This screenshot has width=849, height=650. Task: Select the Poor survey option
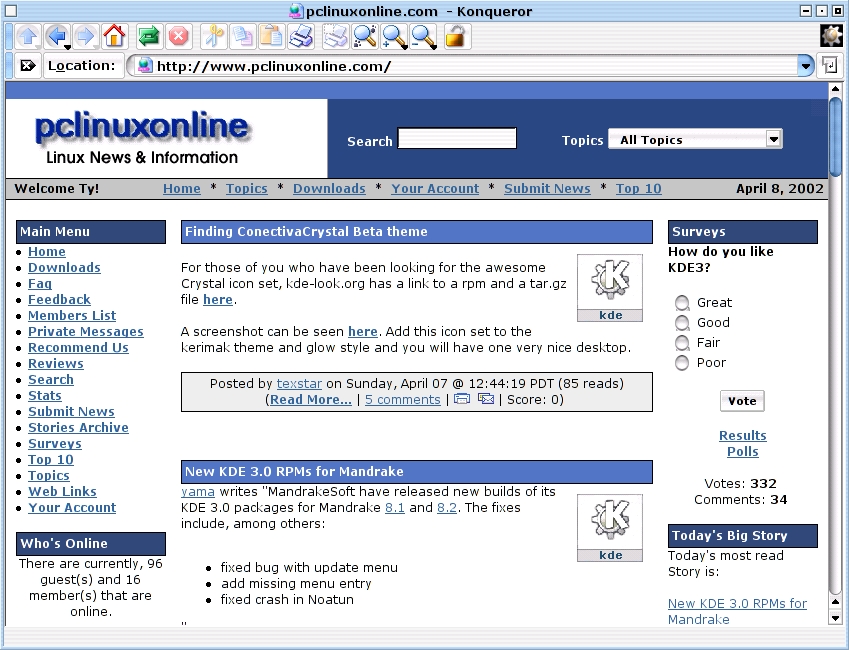tap(682, 363)
